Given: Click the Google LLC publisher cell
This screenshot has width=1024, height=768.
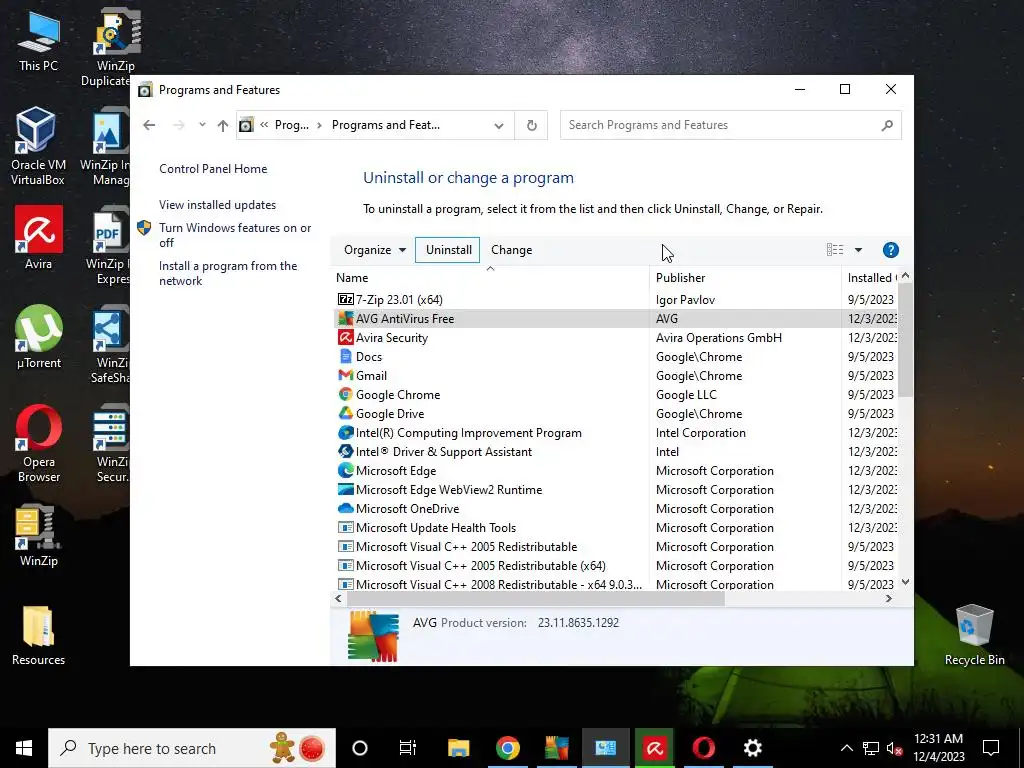Looking at the screenshot, I should 686,394.
